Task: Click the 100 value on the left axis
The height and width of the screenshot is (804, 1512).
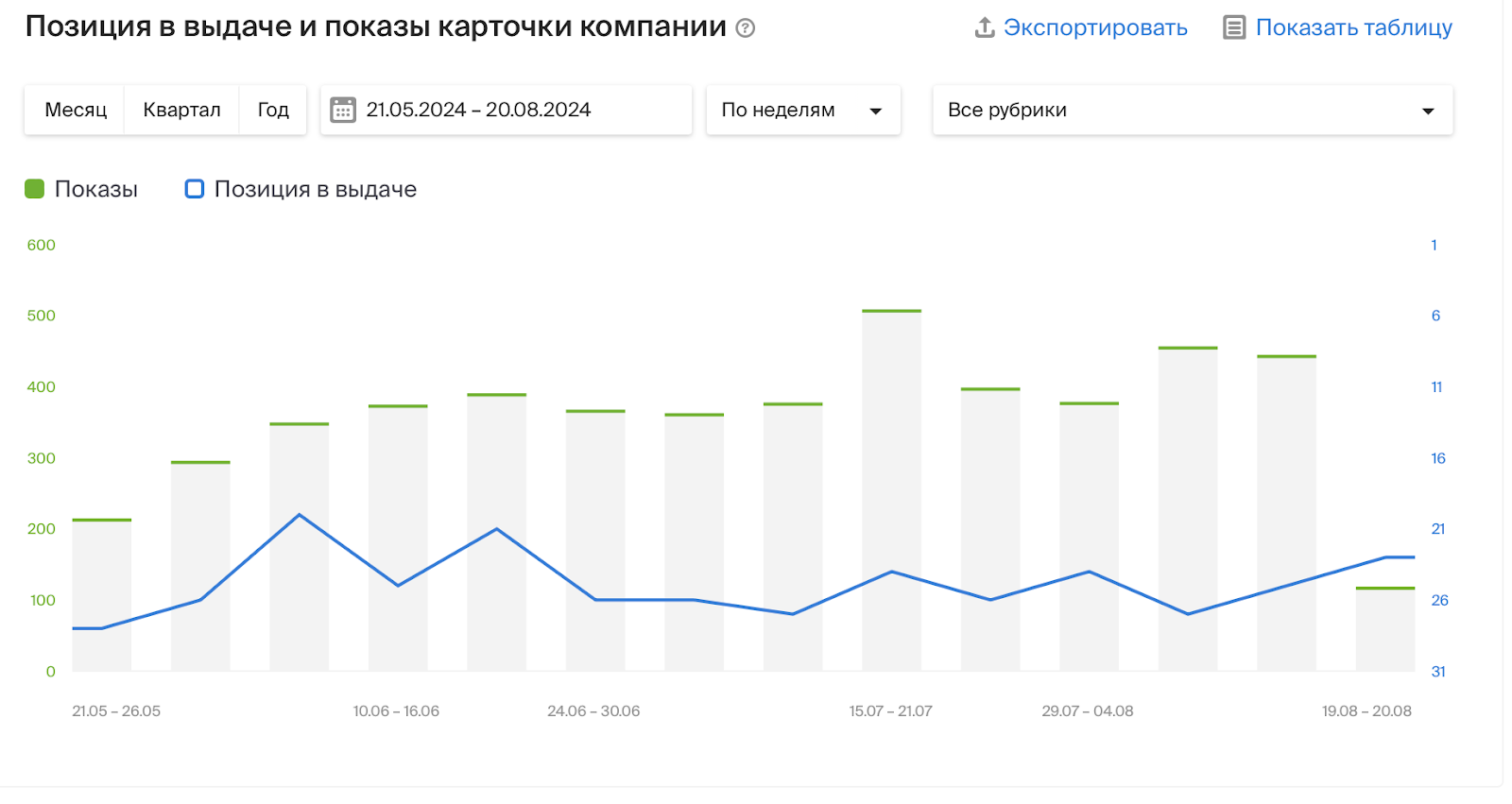Action: point(43,601)
